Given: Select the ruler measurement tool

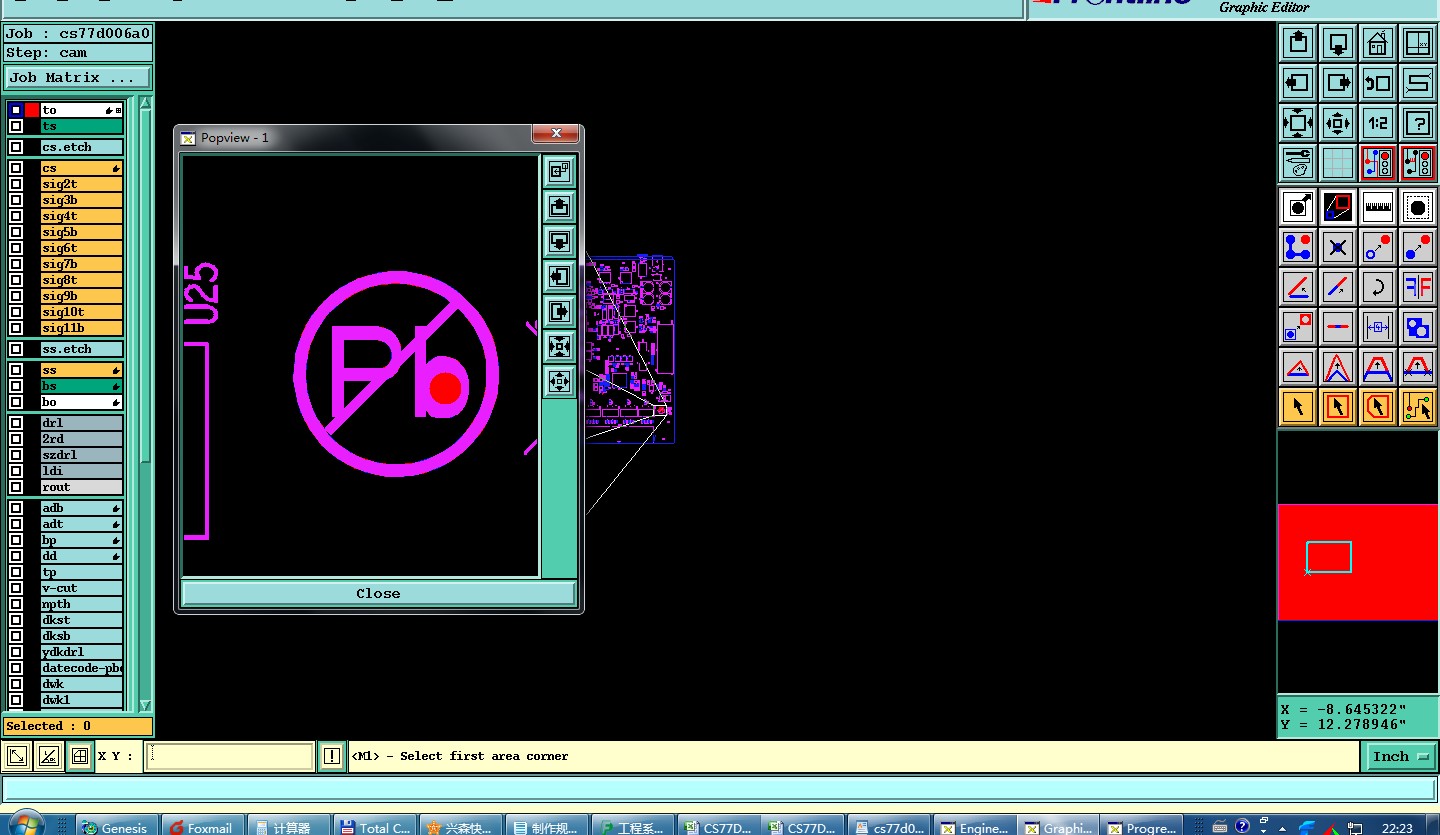Looking at the screenshot, I should coord(1378,207).
